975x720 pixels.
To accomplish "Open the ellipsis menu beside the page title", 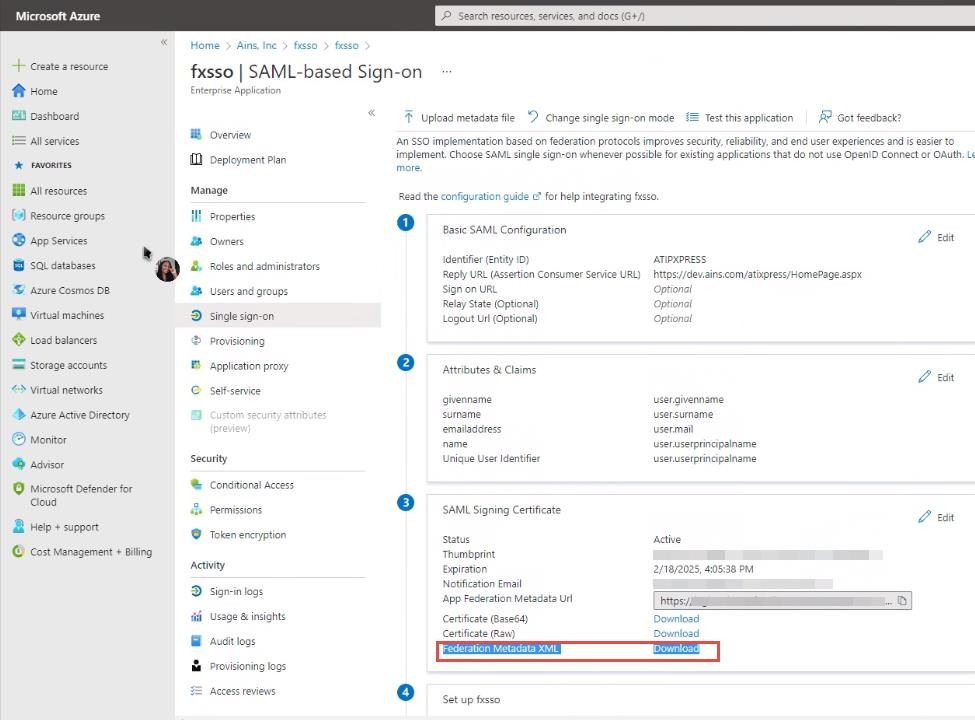I will tap(446, 72).
